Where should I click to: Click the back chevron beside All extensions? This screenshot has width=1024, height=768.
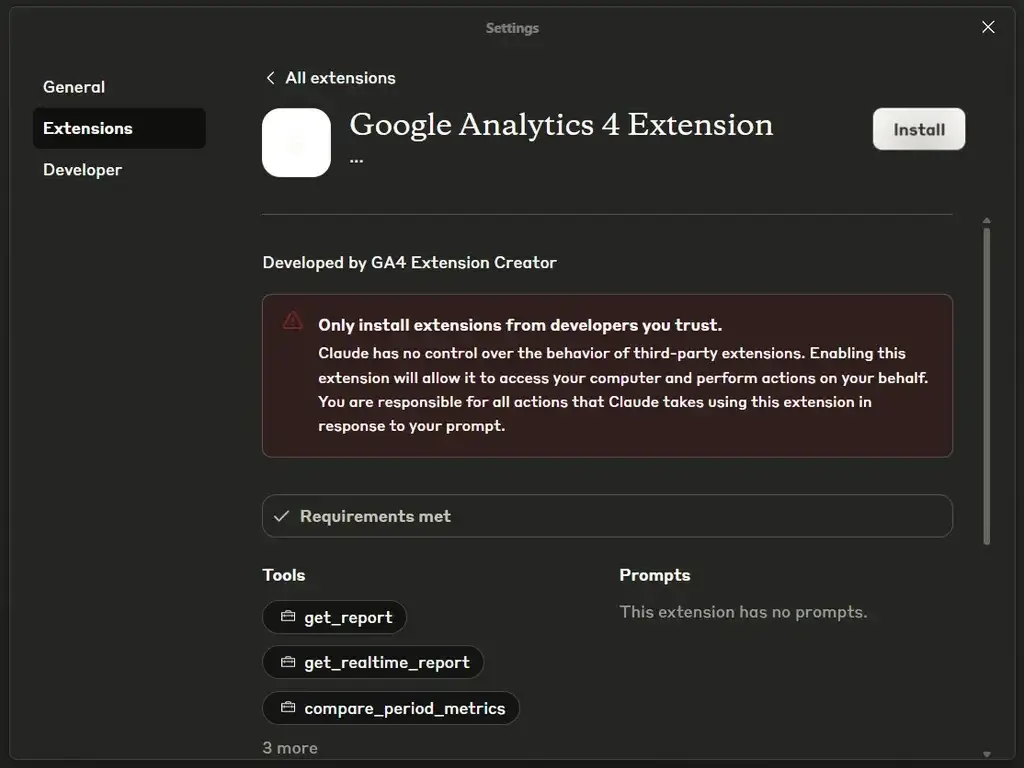270,78
